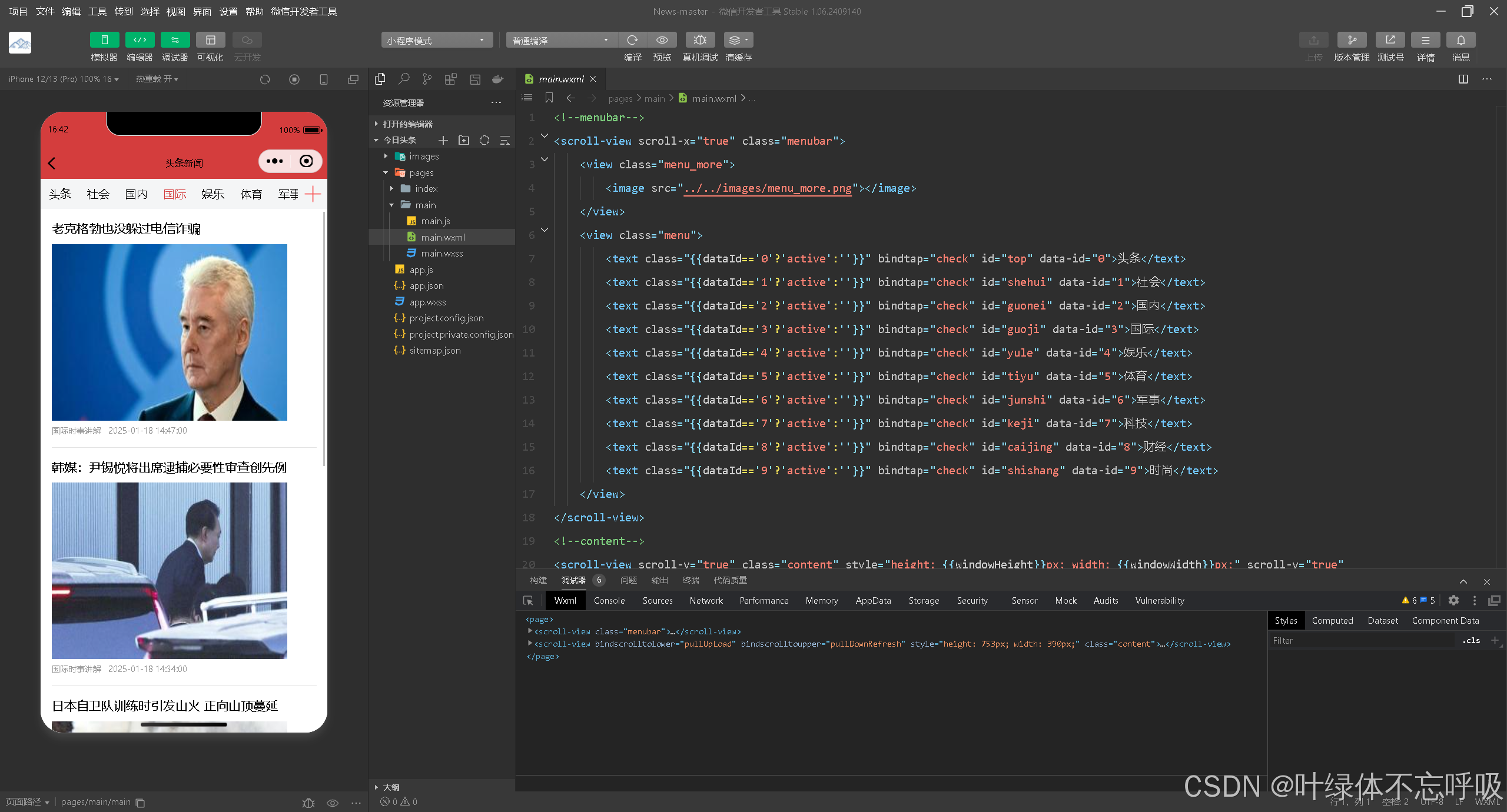Click the Styles filter input field

click(1360, 641)
